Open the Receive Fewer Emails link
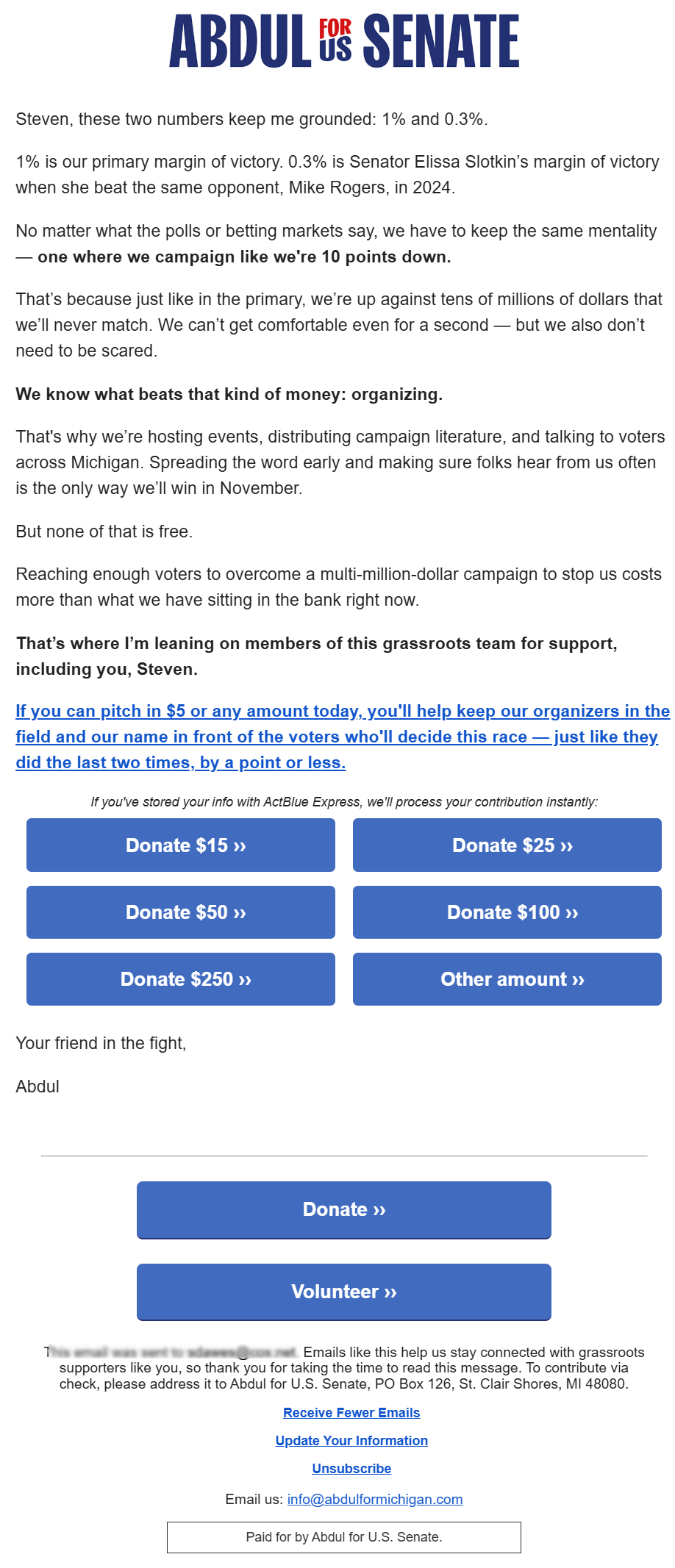Image resolution: width=675 pixels, height=1568 pixels. coord(351,1413)
